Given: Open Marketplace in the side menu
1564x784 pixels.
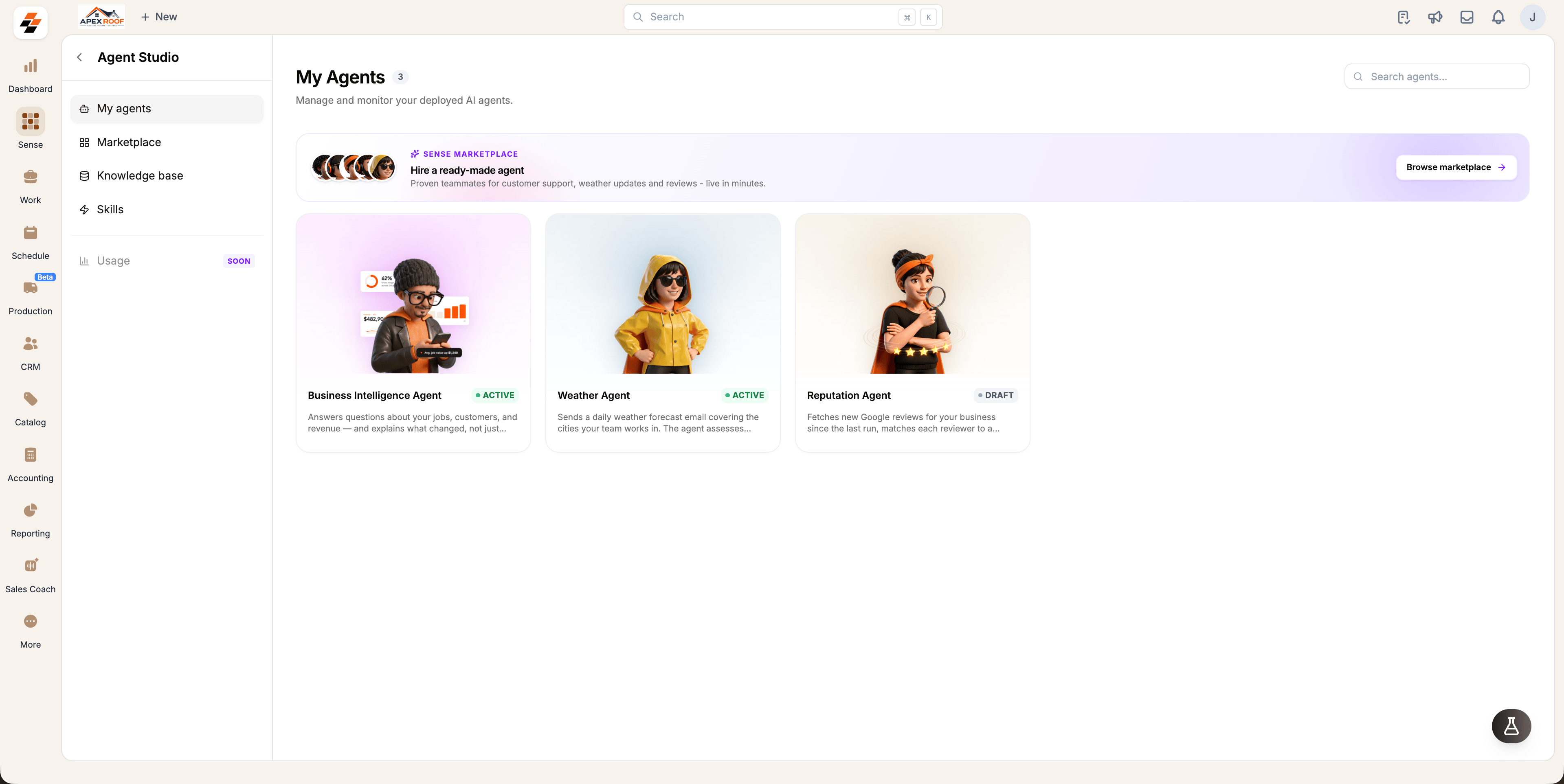Looking at the screenshot, I should 167,142.
